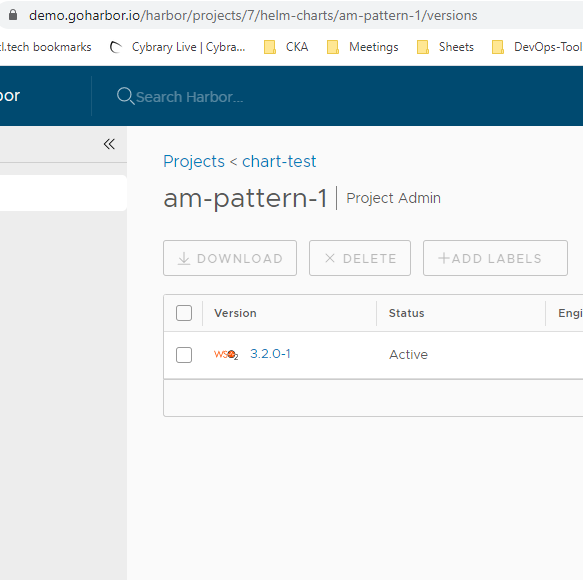Go to the Projects breadcrumb link
Screen dimensions: 583x580
pos(194,161)
